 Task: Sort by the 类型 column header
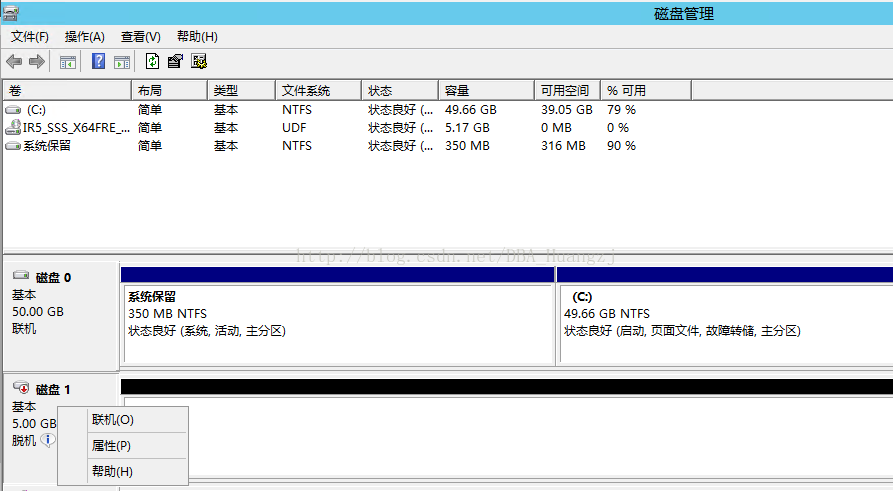(x=241, y=91)
